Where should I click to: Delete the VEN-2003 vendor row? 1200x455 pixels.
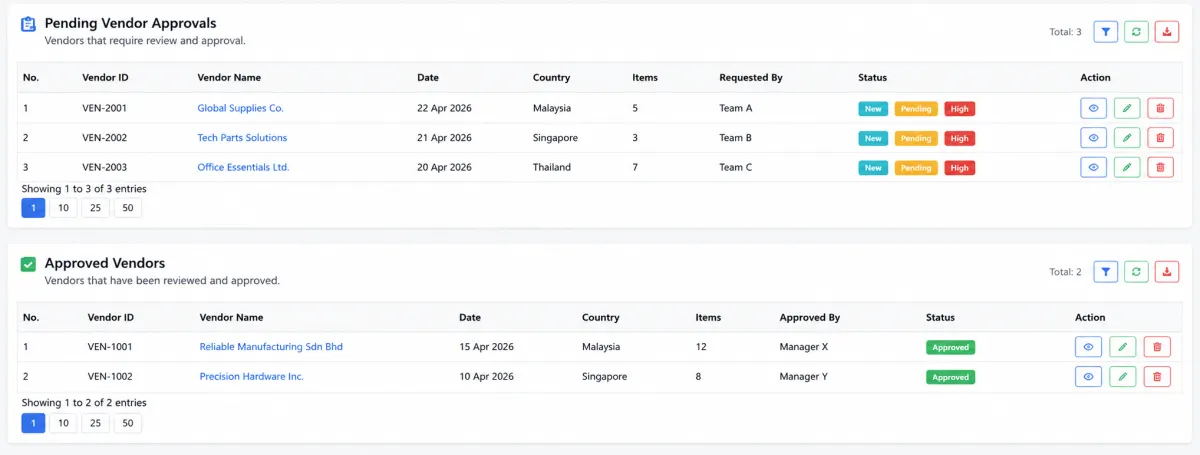pos(1160,167)
